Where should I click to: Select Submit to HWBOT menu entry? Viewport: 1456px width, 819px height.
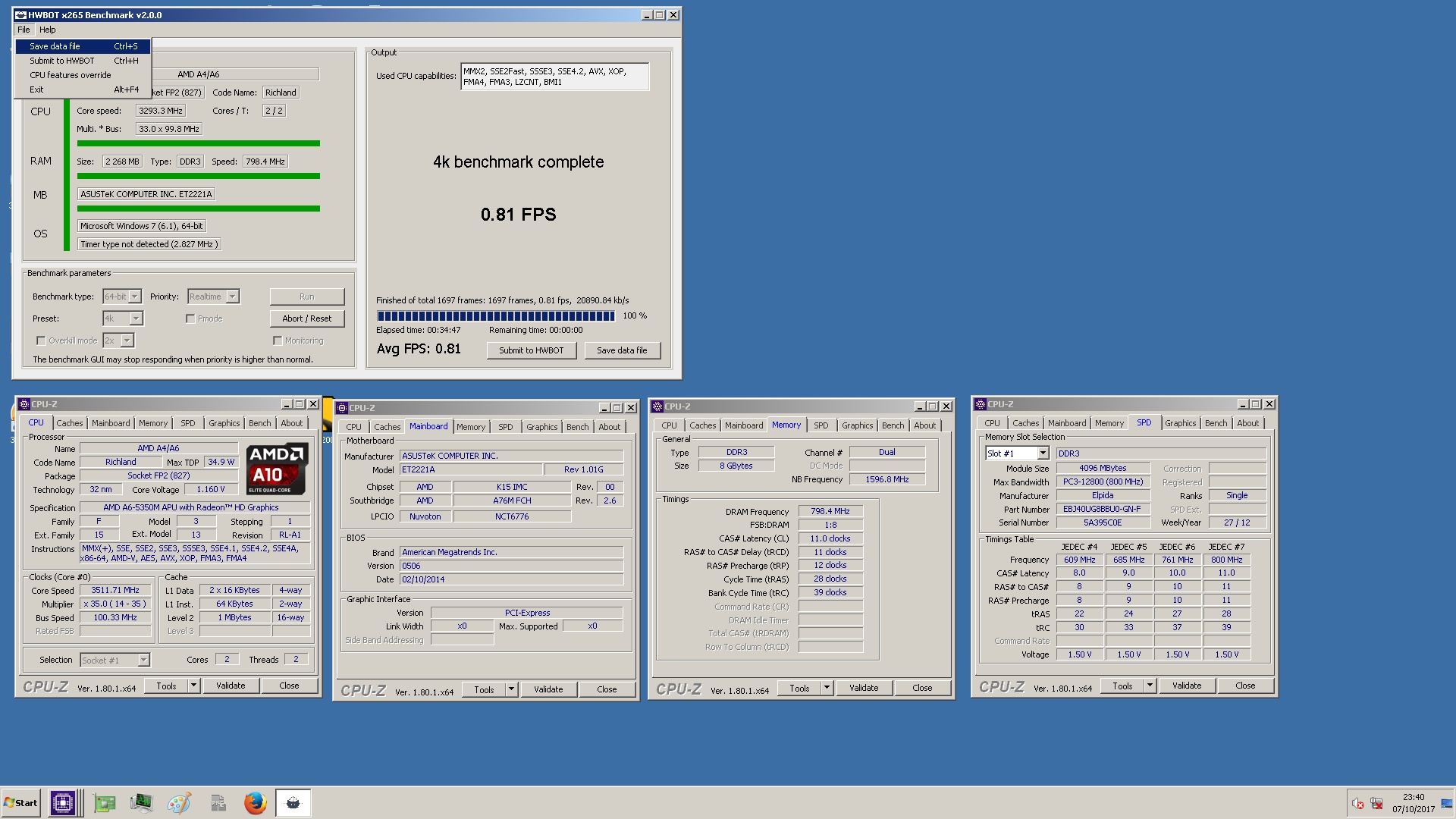coord(83,61)
